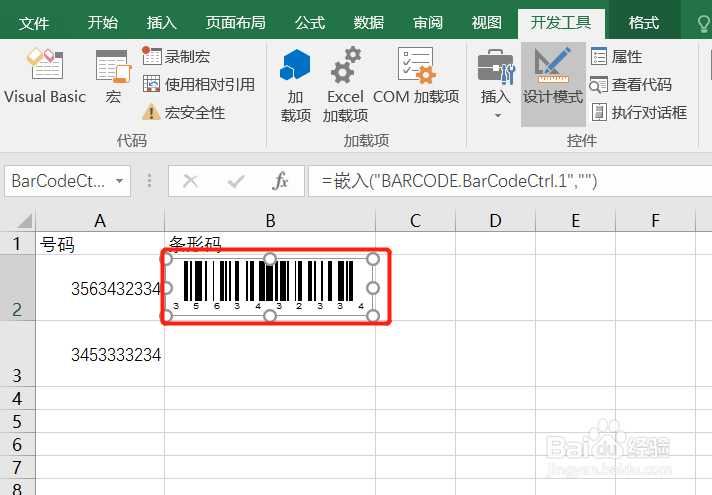The image size is (712, 495).
Task: Switch to the 数据 tab
Action: (x=369, y=23)
